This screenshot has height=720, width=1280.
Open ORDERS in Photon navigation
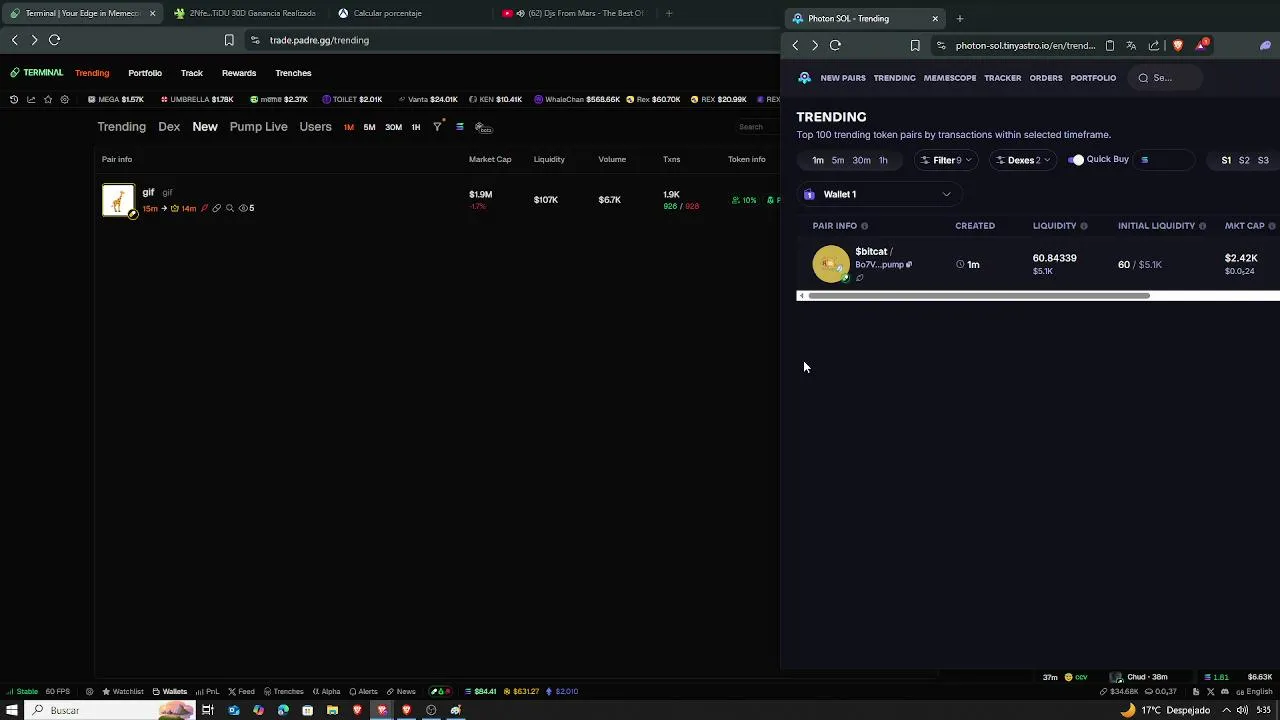tap(1046, 78)
